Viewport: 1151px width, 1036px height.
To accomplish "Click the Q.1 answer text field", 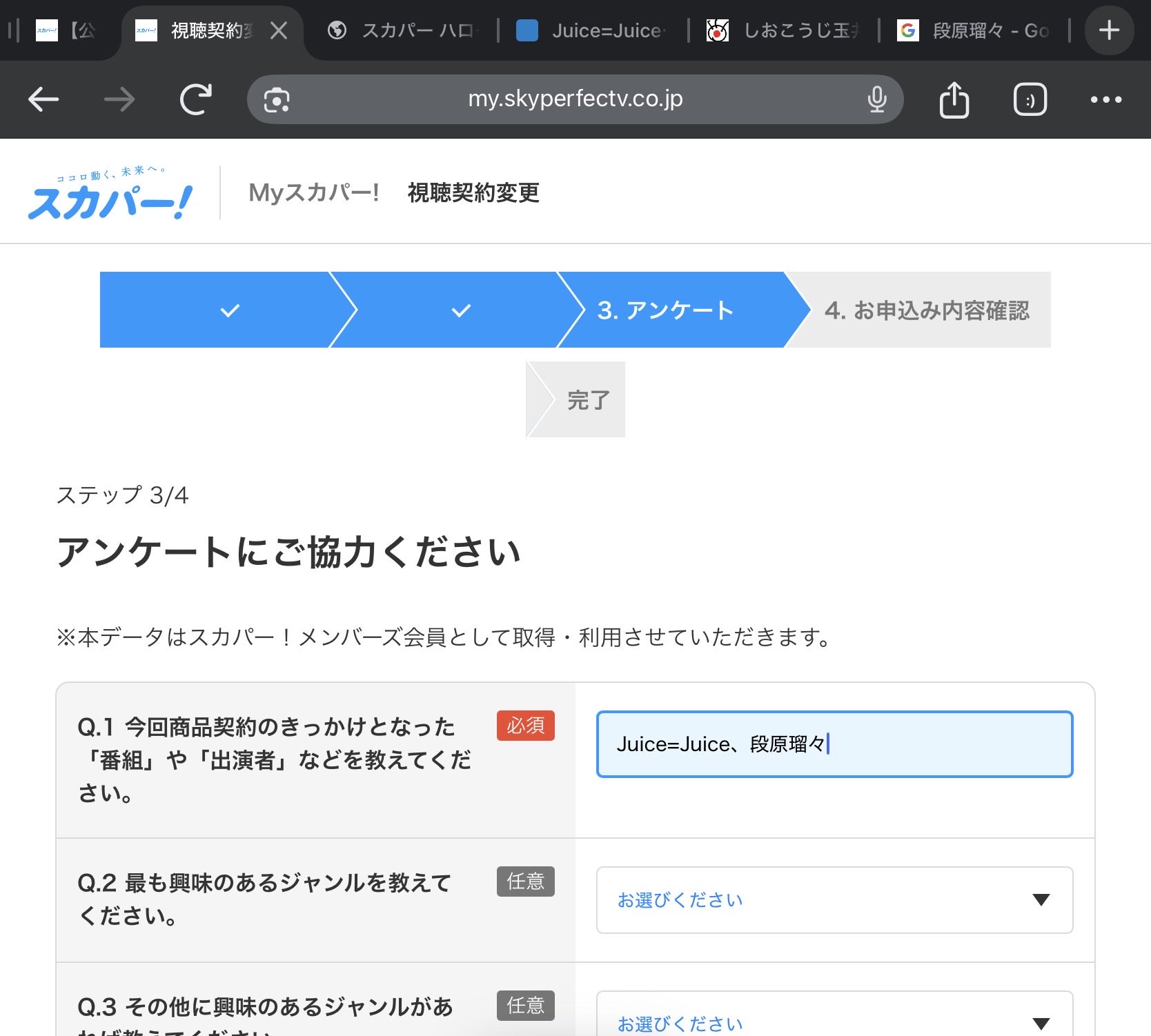I will click(834, 744).
